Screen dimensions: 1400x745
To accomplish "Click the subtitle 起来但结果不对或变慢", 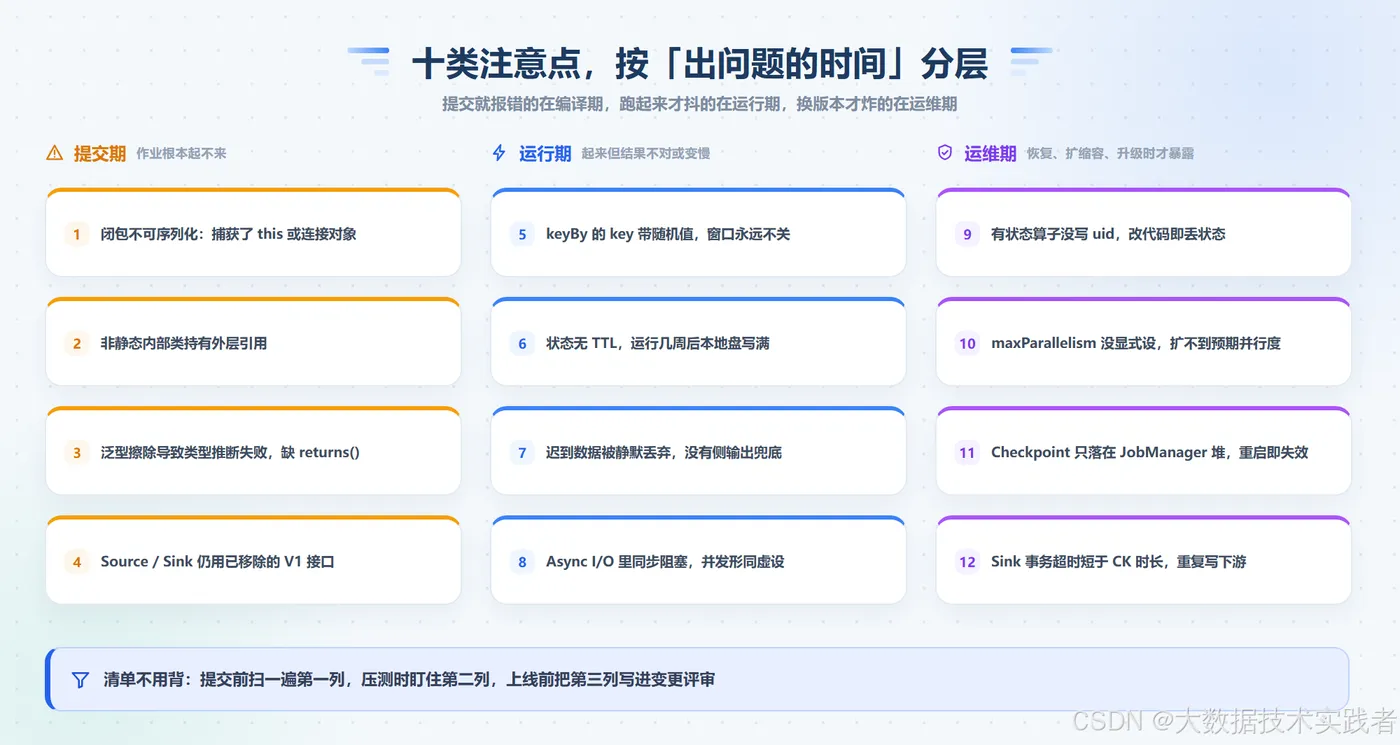I will point(646,154).
